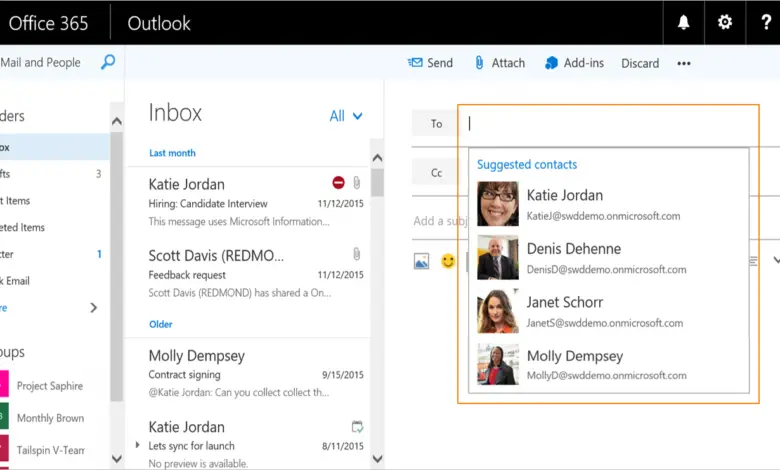Open Feedback request email from Scott Davis

pyautogui.click(x=249, y=273)
